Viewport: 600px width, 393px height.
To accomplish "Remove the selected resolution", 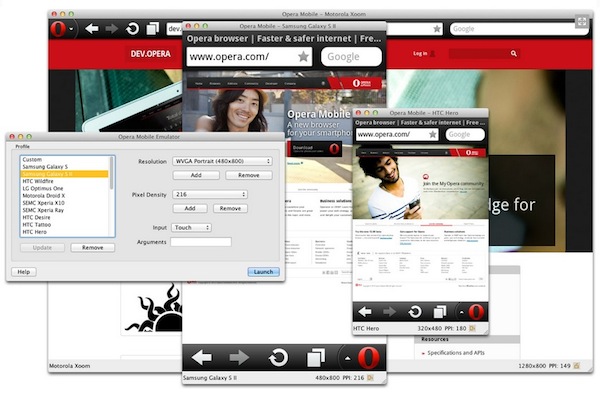I will point(249,175).
